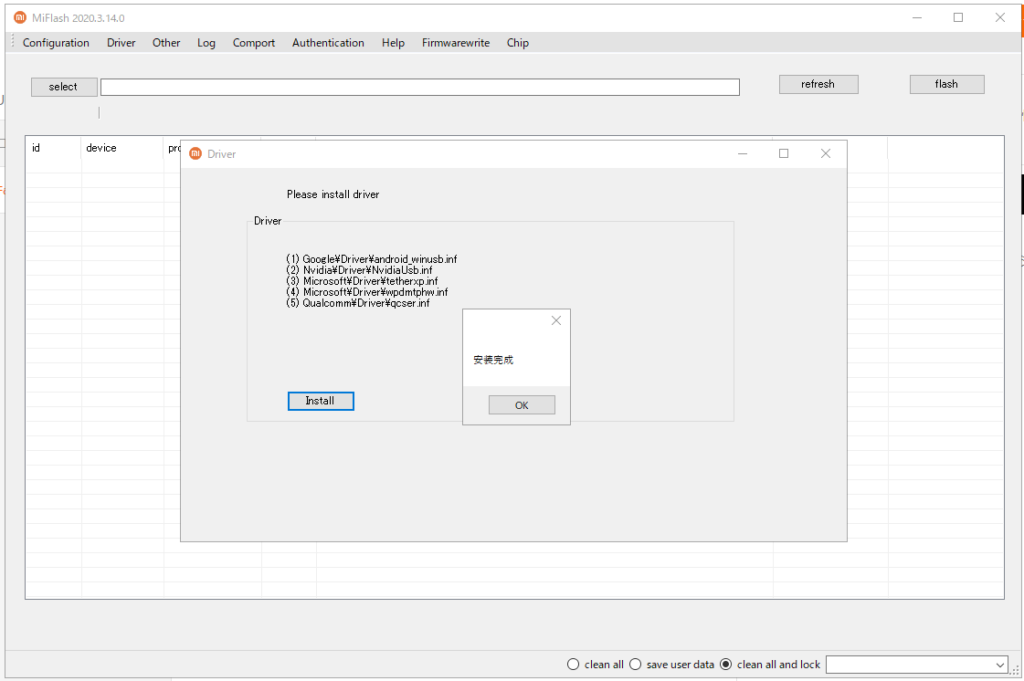
Task: Click the refresh button to detect devices
Action: tap(818, 83)
